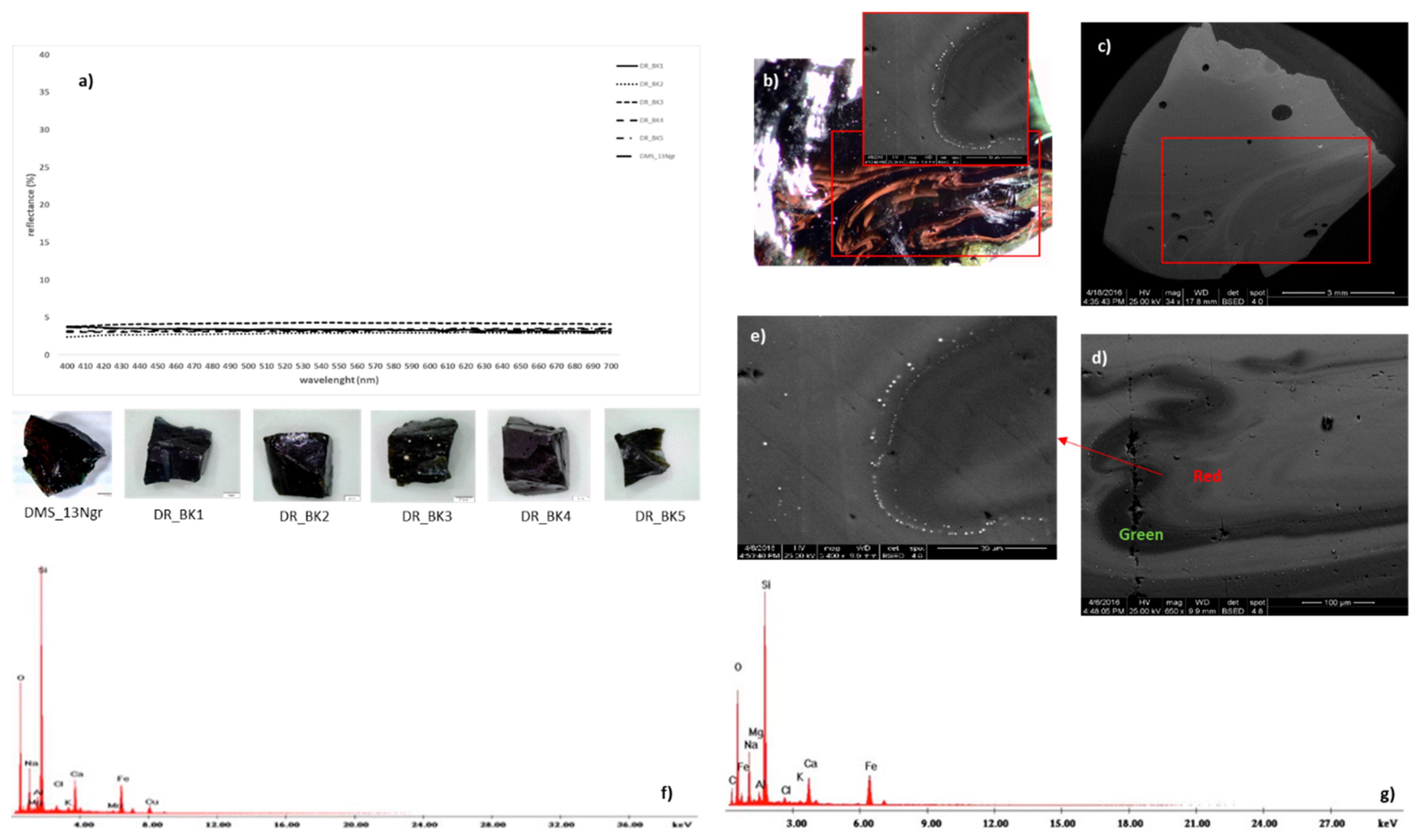Click the DR_BK2 dotted legend entry
Viewport: 1422px width, 840px height.
pyautogui.click(x=651, y=84)
